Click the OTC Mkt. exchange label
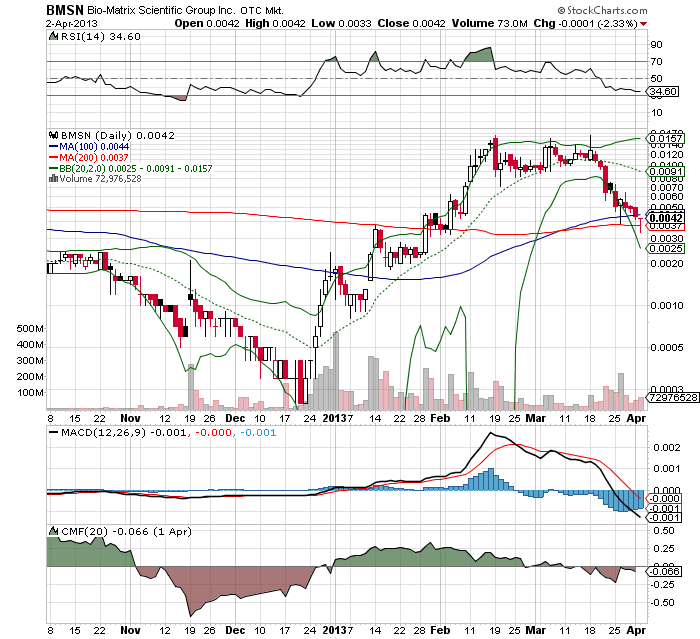Viewport: 700px width, 639px height. pyautogui.click(x=262, y=10)
